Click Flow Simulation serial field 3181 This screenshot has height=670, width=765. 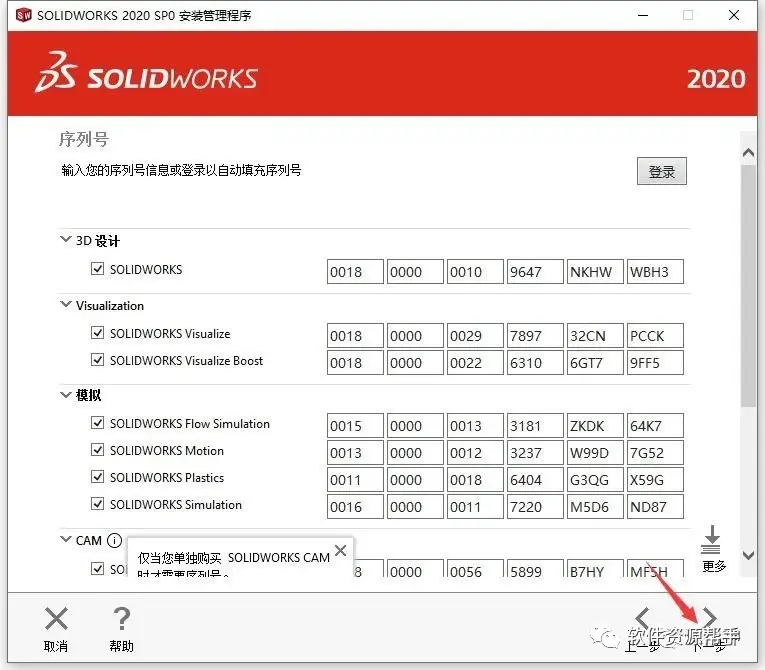coord(535,426)
